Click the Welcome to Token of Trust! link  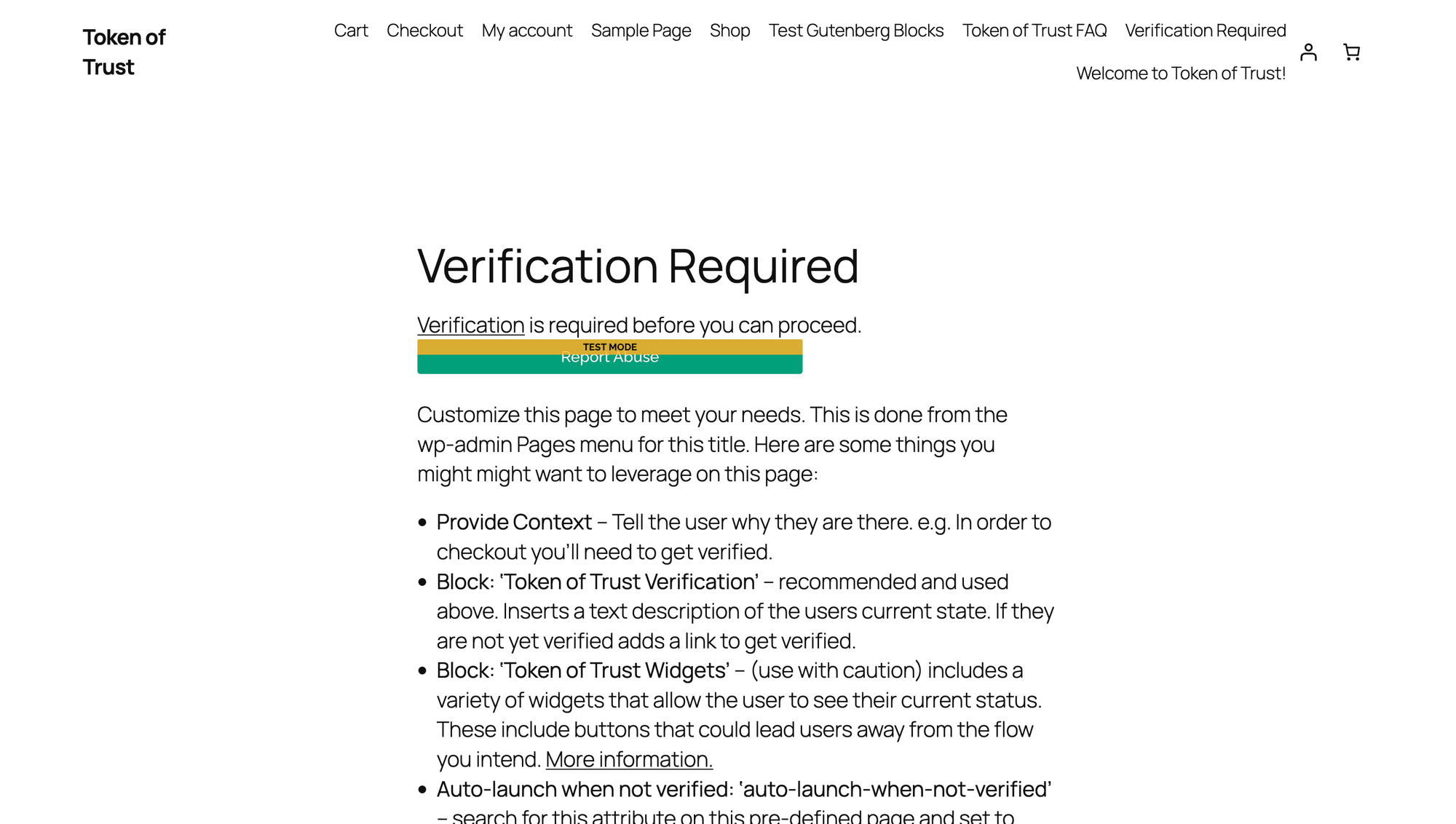coord(1180,74)
